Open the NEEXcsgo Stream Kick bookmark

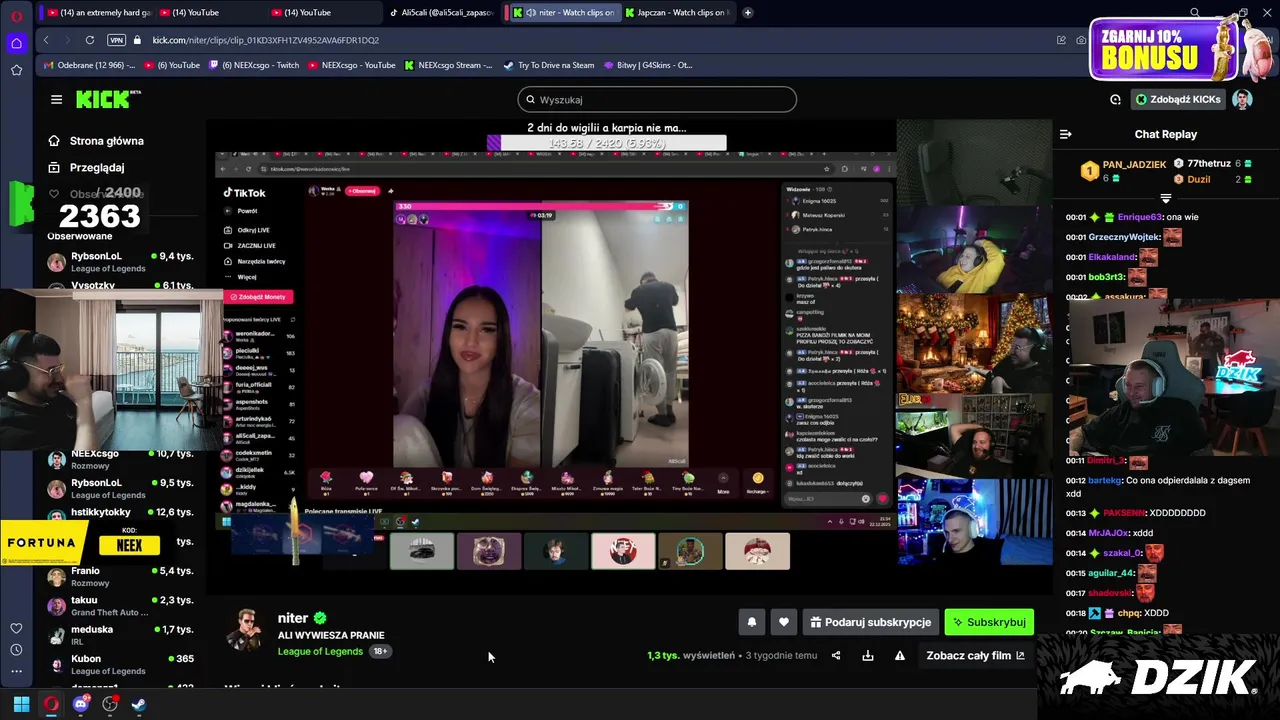click(448, 65)
